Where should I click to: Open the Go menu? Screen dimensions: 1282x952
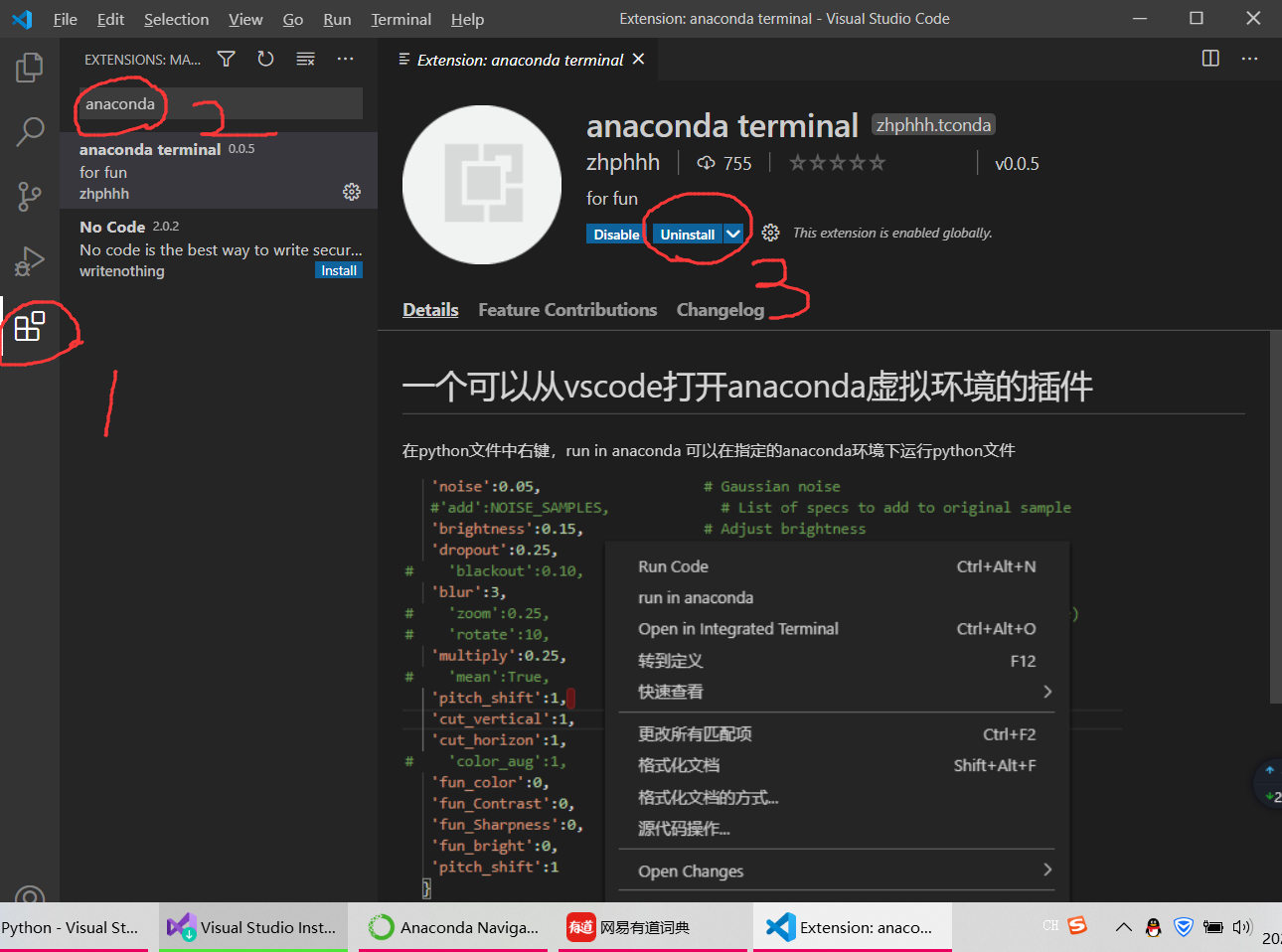pyautogui.click(x=293, y=19)
